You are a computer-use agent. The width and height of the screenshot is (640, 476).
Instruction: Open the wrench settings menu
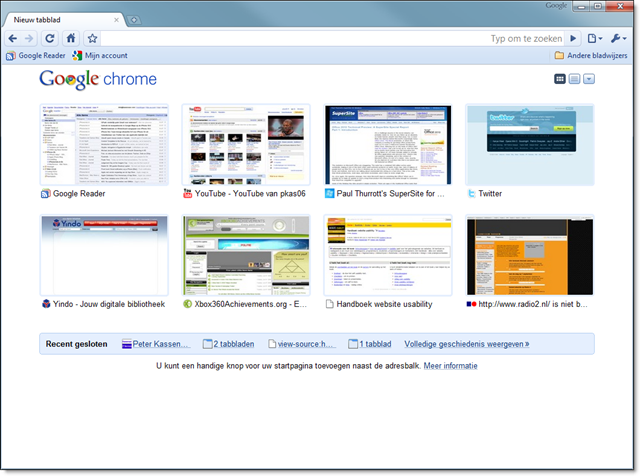619,38
